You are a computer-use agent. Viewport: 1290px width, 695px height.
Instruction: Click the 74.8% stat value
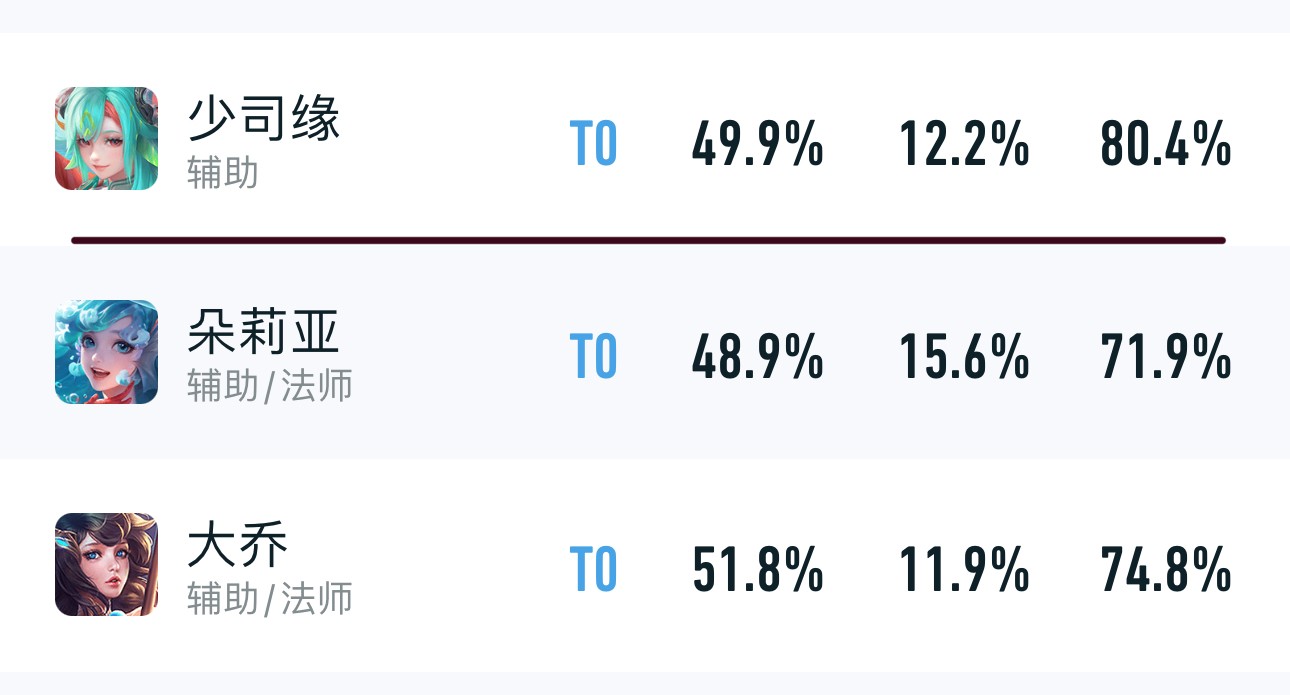(1165, 570)
